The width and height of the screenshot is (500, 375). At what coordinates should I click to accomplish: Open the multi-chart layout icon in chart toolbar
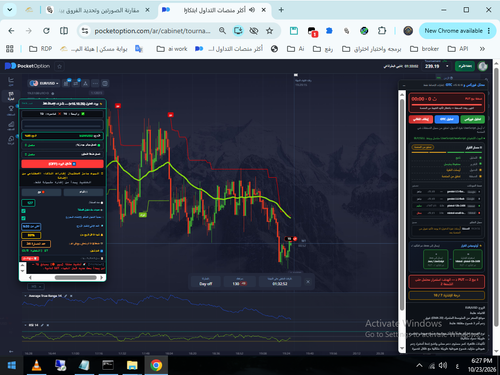[105, 83]
